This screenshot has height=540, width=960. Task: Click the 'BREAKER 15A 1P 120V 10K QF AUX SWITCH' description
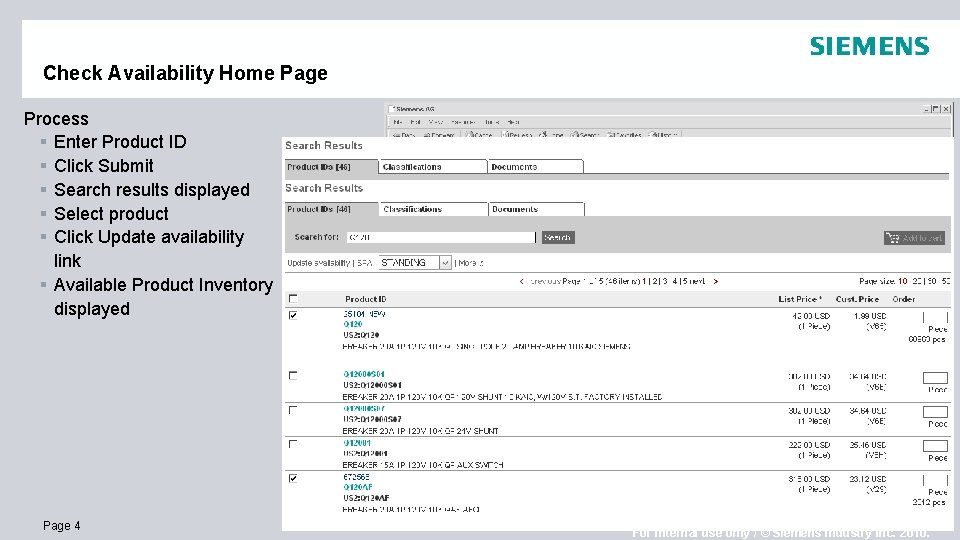click(423, 465)
